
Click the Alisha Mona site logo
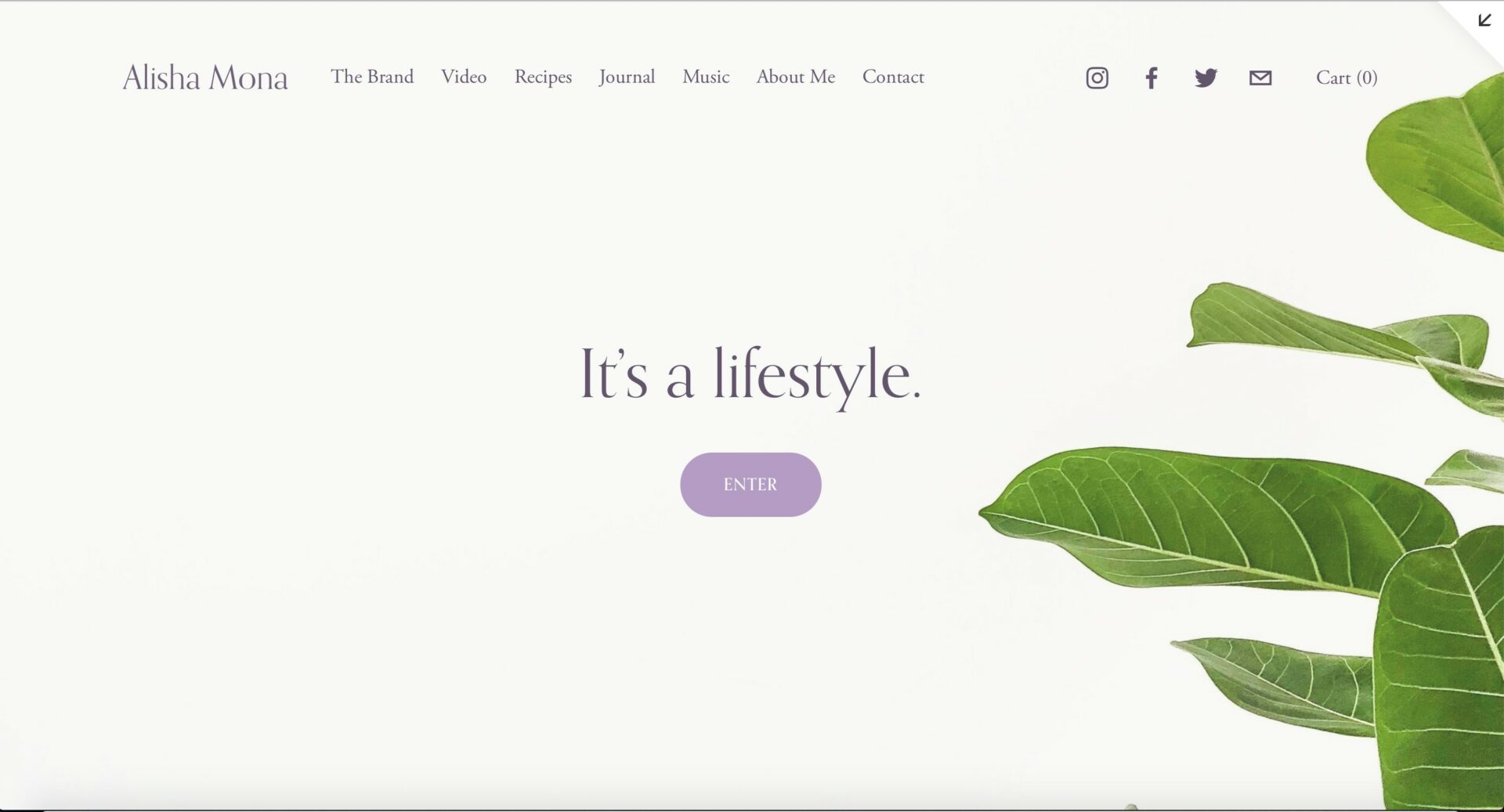pyautogui.click(x=205, y=78)
